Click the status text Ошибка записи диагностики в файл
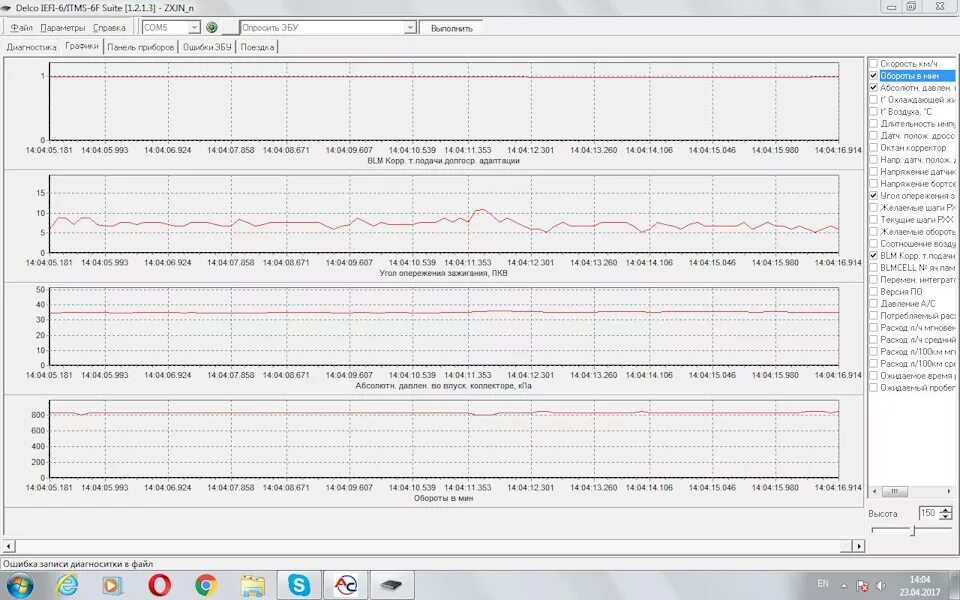The height and width of the screenshot is (600, 960). [x=78, y=564]
